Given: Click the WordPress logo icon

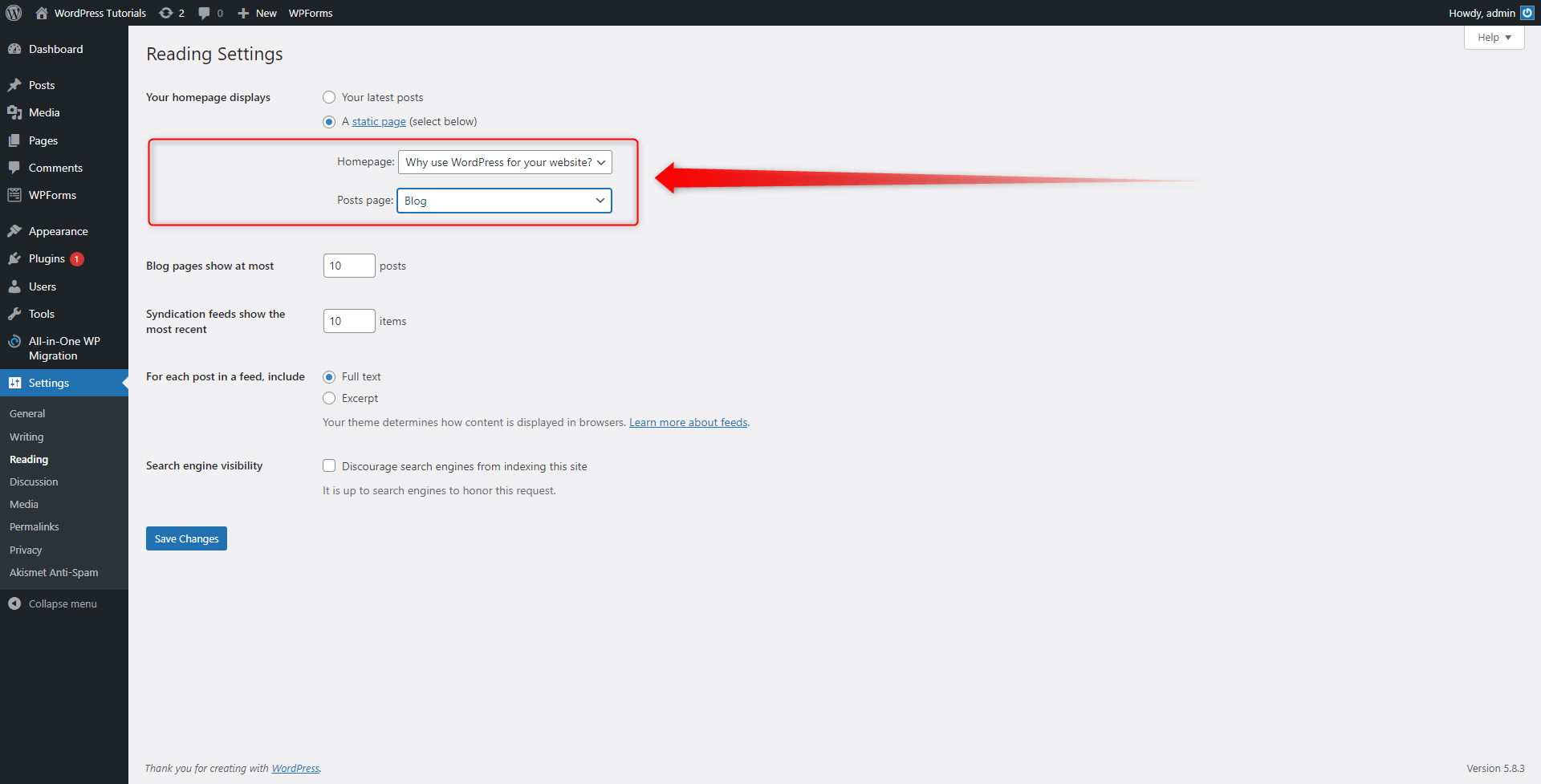Looking at the screenshot, I should (x=14, y=13).
